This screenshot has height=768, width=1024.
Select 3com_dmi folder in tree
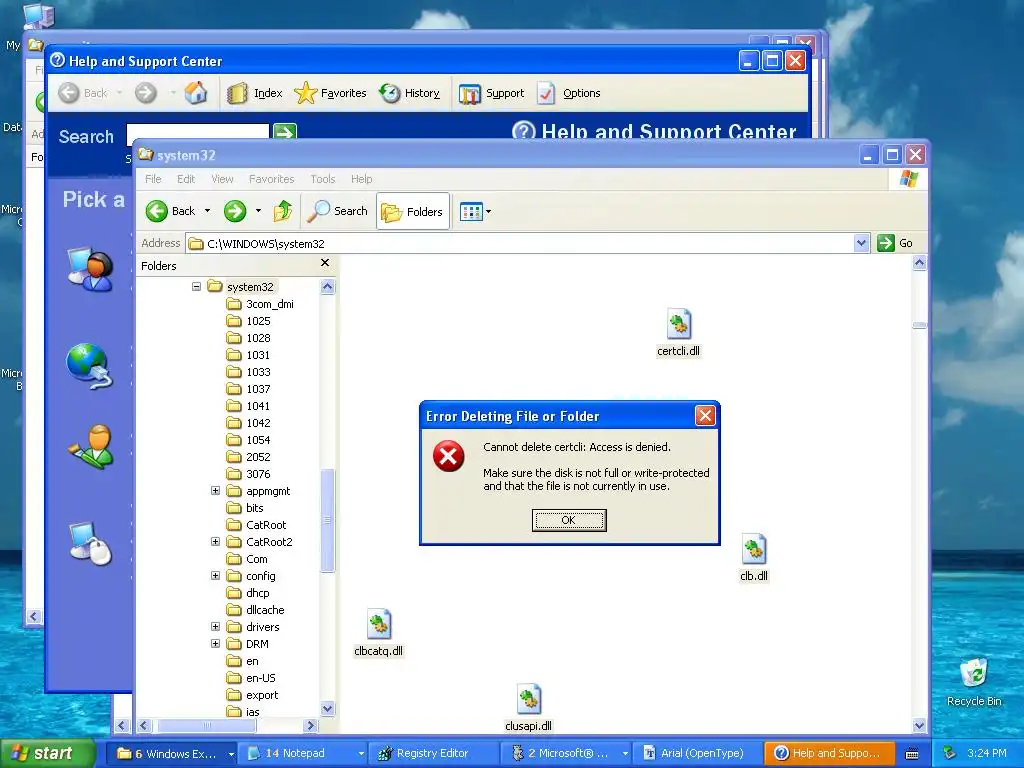click(x=261, y=304)
